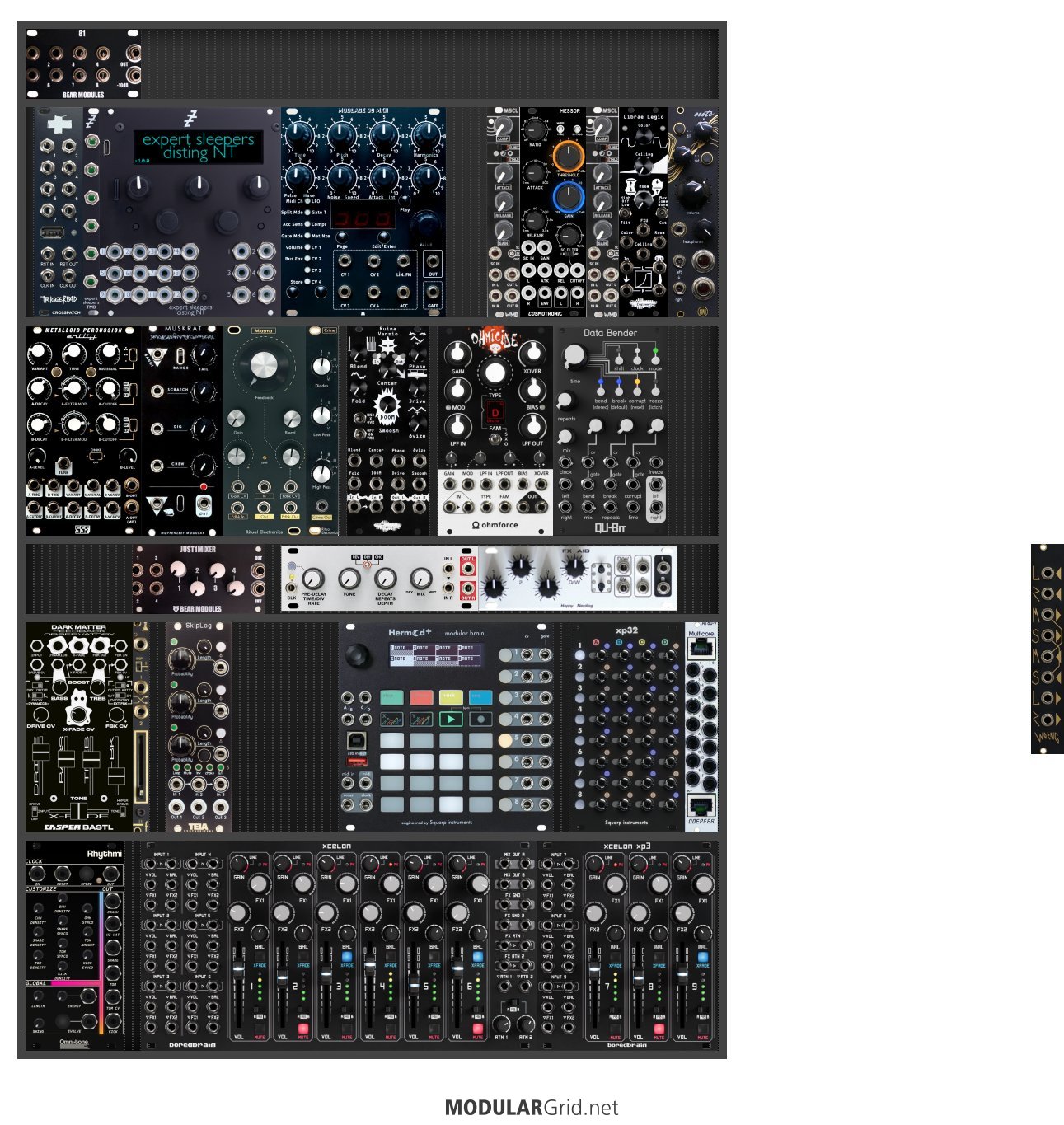Image resolution: width=1064 pixels, height=1125 pixels.
Task: Click the XOVER knob on Ohmicide
Action: pos(533,354)
